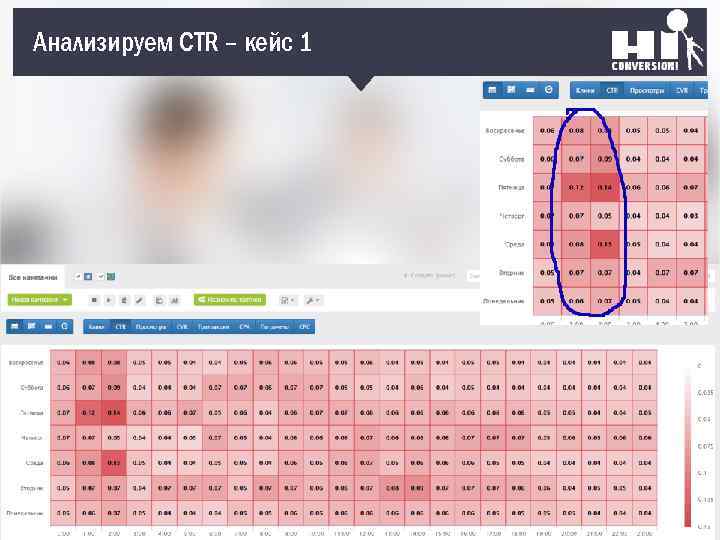Switch to the tab between CPA and CPC
This screenshot has height=540, width=720.
pyautogui.click(x=274, y=327)
